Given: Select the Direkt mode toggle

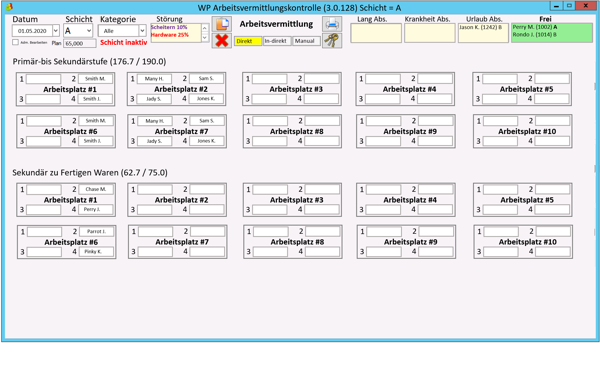Looking at the screenshot, I should [248, 41].
